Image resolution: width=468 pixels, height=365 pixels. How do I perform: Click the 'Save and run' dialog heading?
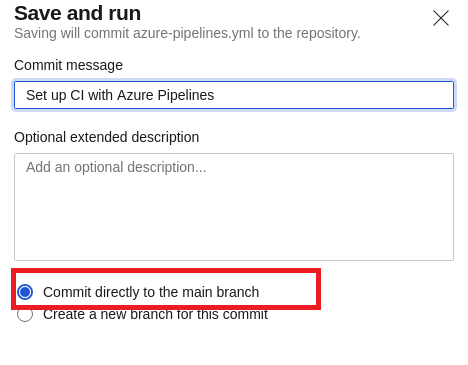[x=77, y=13]
